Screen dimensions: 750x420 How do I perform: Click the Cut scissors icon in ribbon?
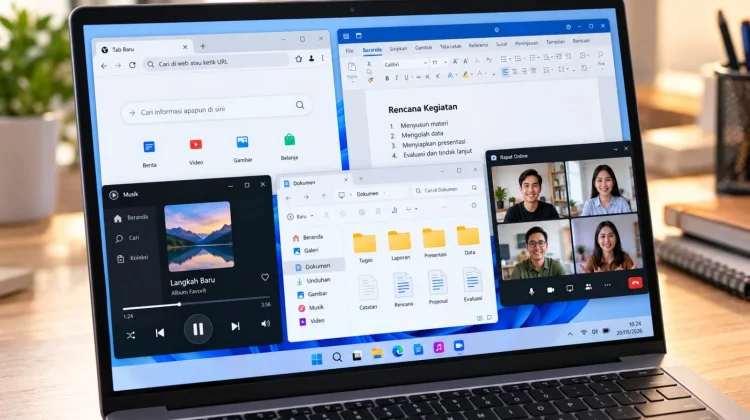369,64
